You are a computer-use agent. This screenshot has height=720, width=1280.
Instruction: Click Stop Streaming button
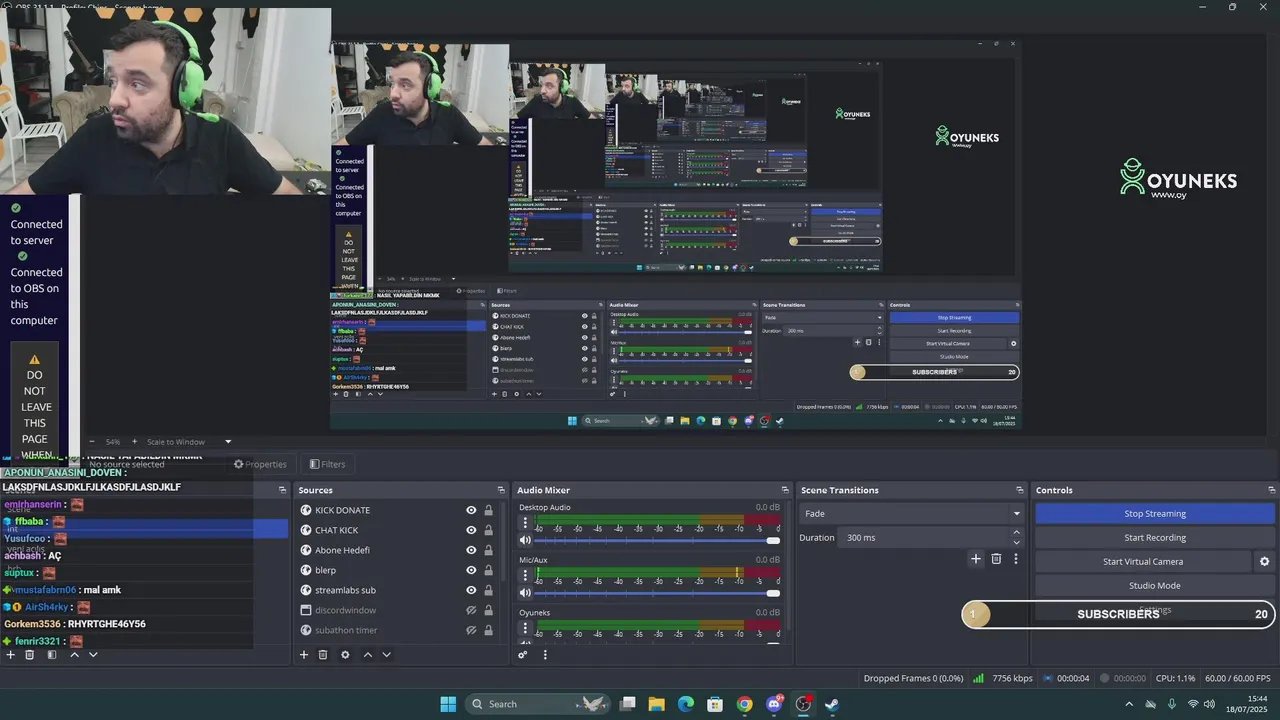click(1155, 514)
